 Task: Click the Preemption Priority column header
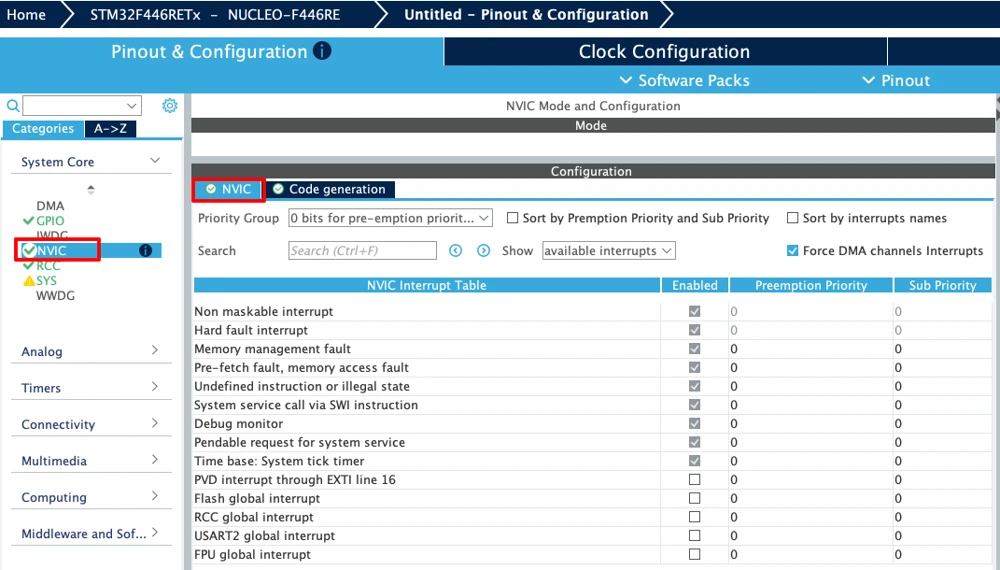[811, 285]
